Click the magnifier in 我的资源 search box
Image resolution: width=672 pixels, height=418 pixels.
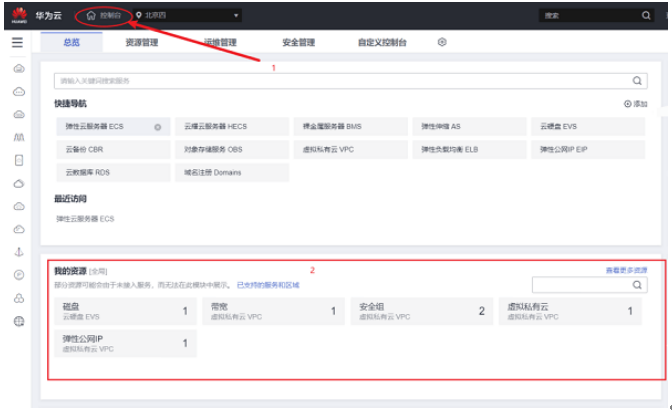[x=637, y=285]
